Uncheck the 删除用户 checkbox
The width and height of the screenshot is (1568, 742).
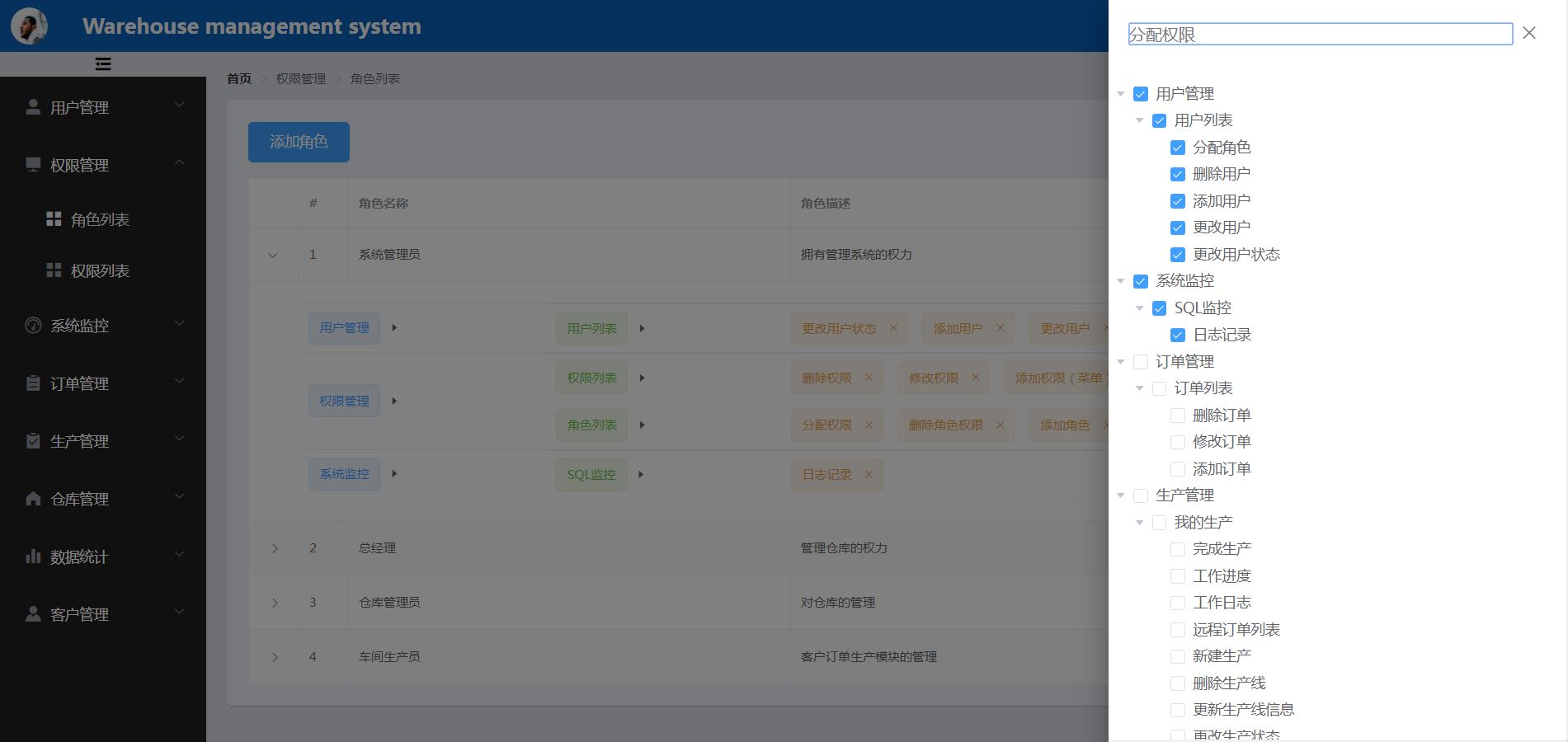click(1178, 175)
